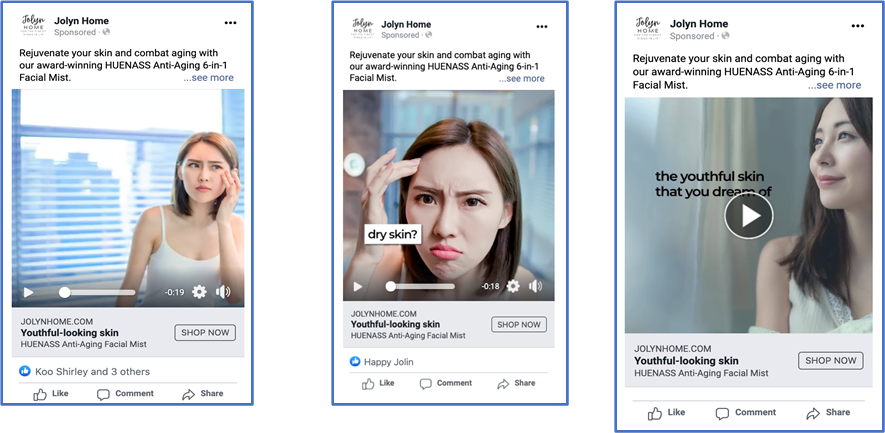Click HUENASS Anti-Aging Facial Mist text on third ad
The width and height of the screenshot is (885, 433).
click(701, 373)
